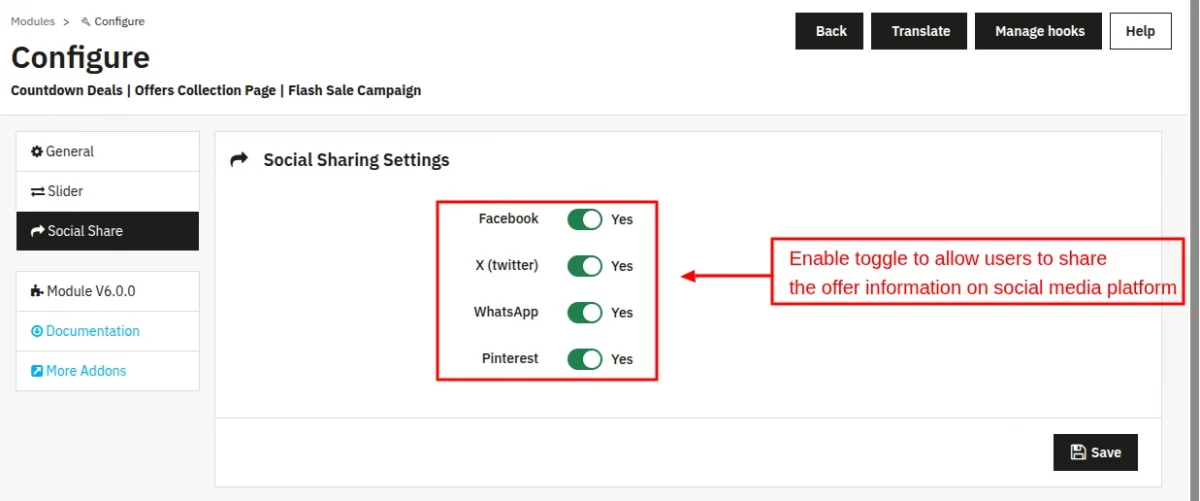The width and height of the screenshot is (1200, 501).
Task: Turn off the X (twitter) toggle
Action: point(585,266)
